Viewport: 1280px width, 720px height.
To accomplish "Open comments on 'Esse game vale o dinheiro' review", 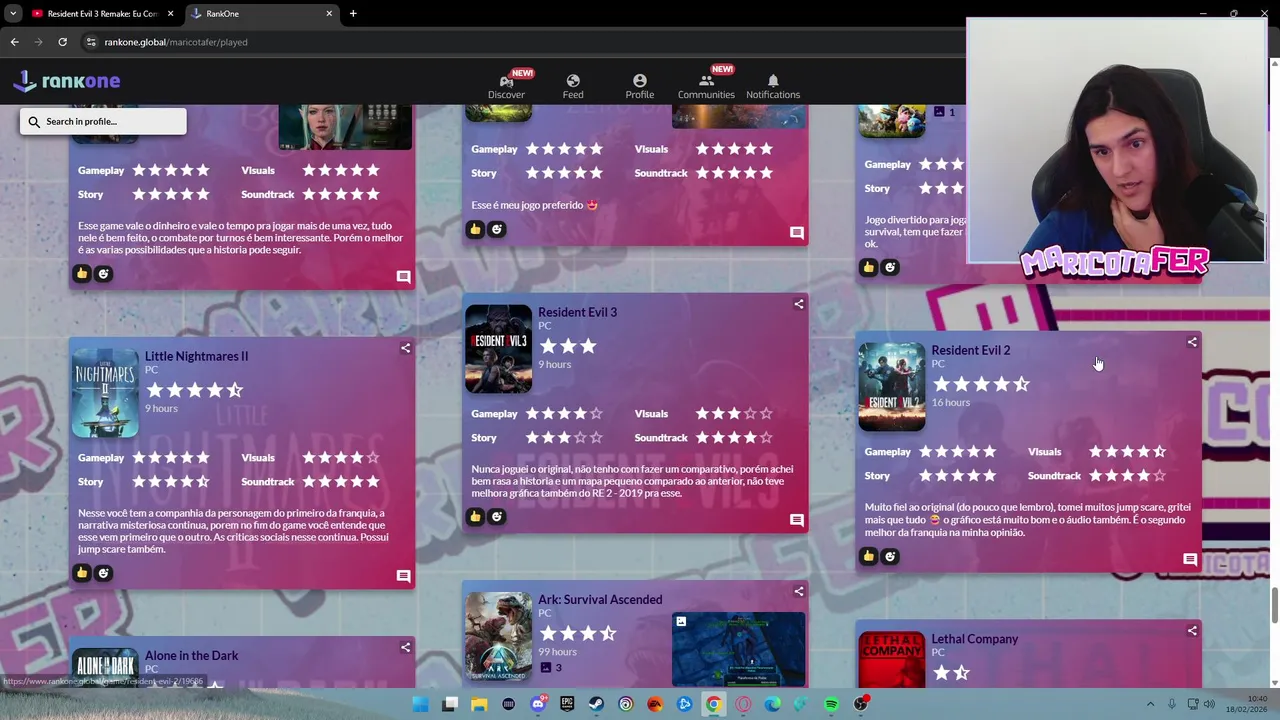I will click(x=403, y=277).
